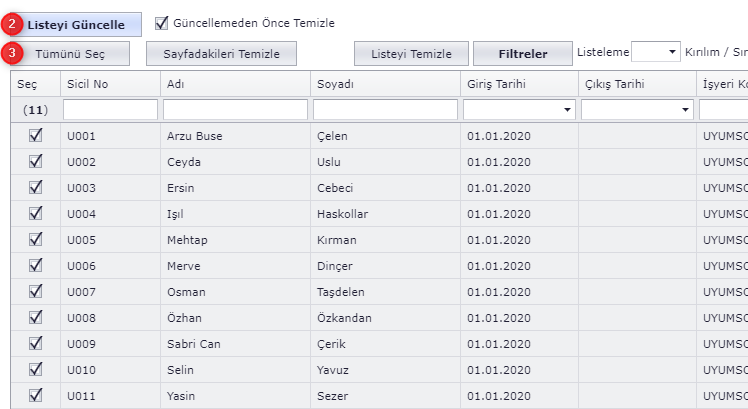Toggle Güncellemeden Önce Temizle checkbox
This screenshot has height=409, width=748.
click(162, 22)
